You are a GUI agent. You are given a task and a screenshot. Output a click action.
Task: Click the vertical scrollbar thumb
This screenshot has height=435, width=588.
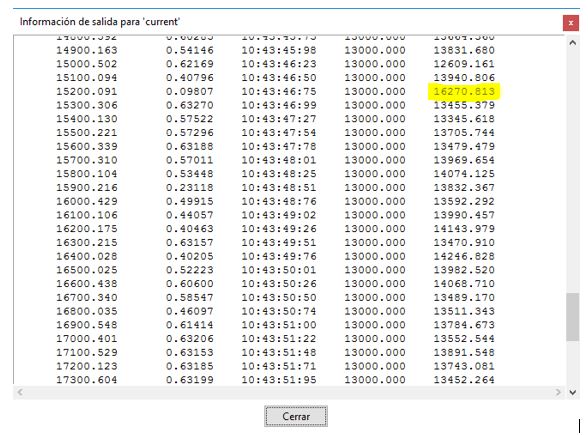point(573,317)
